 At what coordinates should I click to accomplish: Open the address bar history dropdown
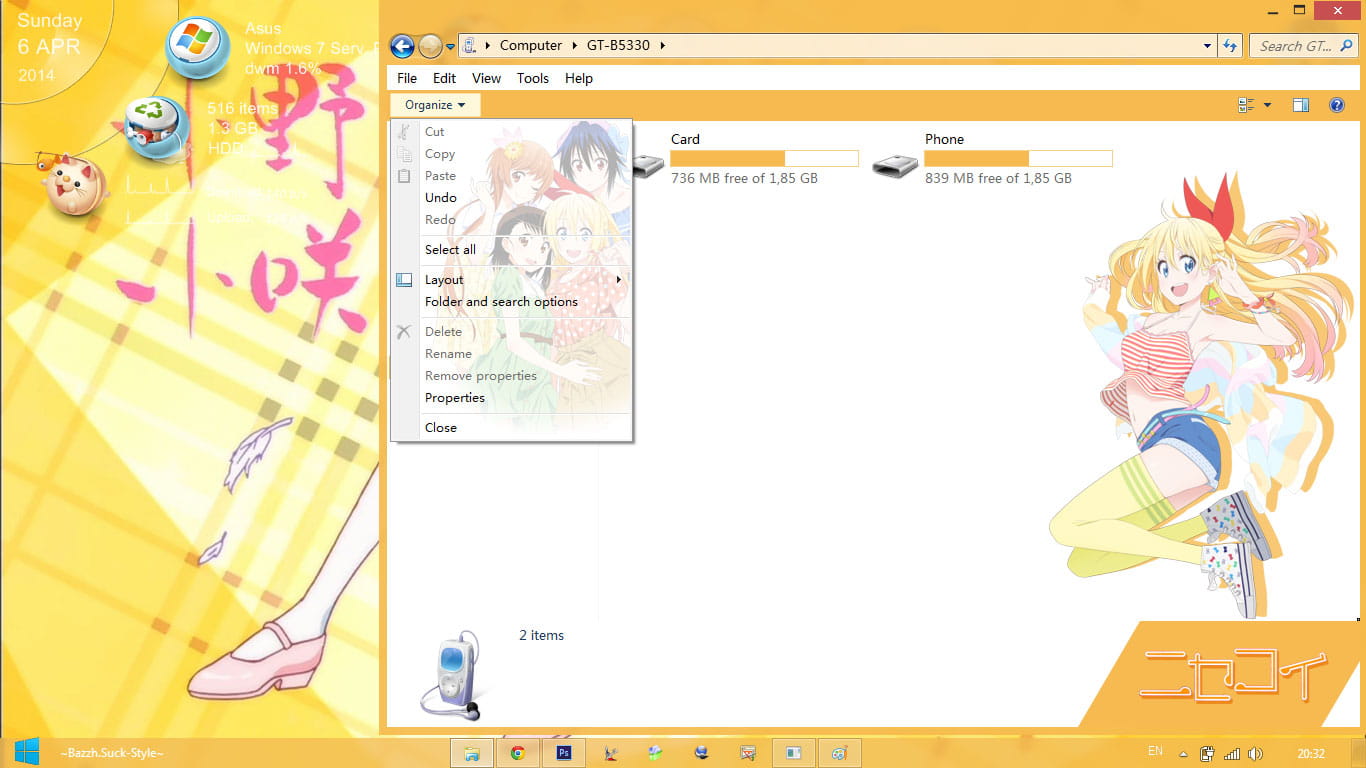point(1207,46)
